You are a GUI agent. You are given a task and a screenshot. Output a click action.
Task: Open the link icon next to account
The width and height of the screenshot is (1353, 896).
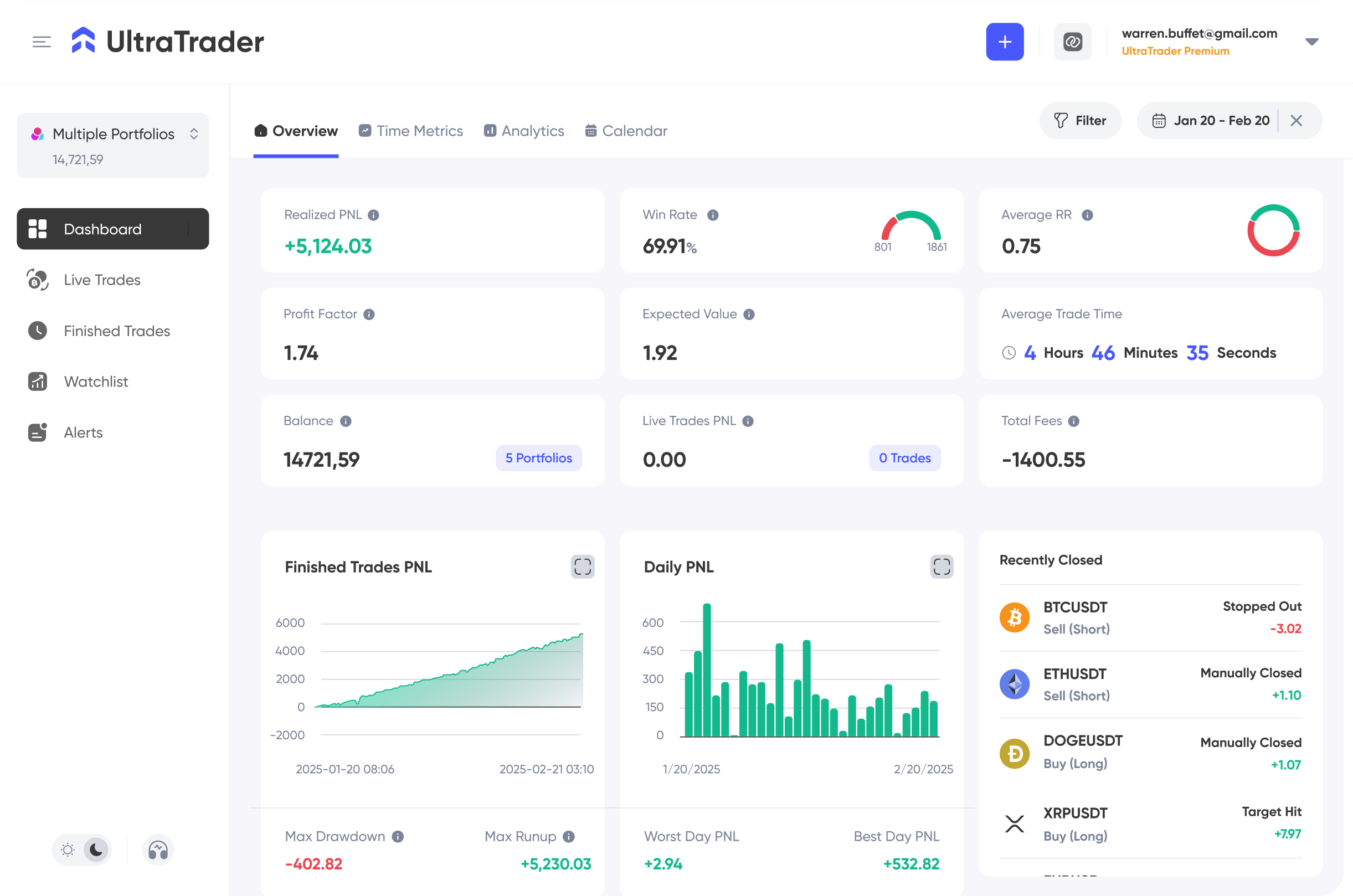tap(1072, 42)
